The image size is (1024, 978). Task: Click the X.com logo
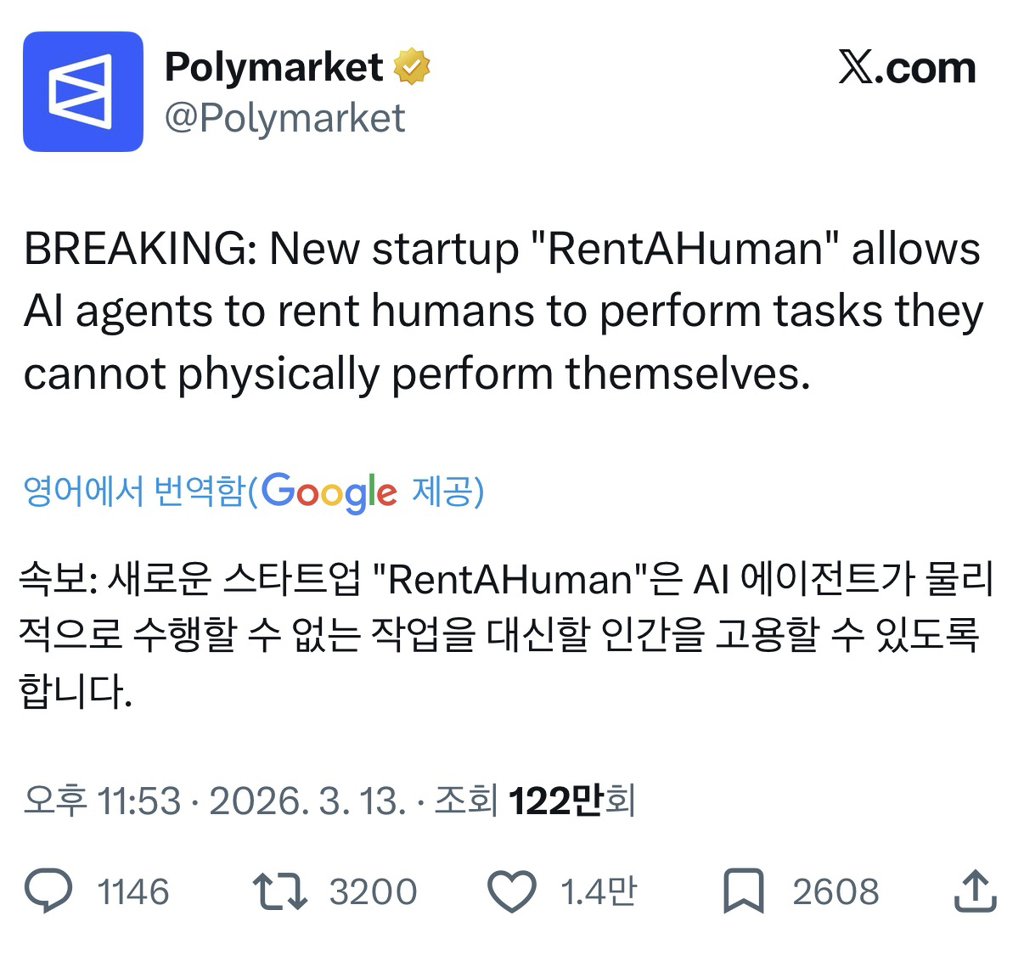coord(906,67)
